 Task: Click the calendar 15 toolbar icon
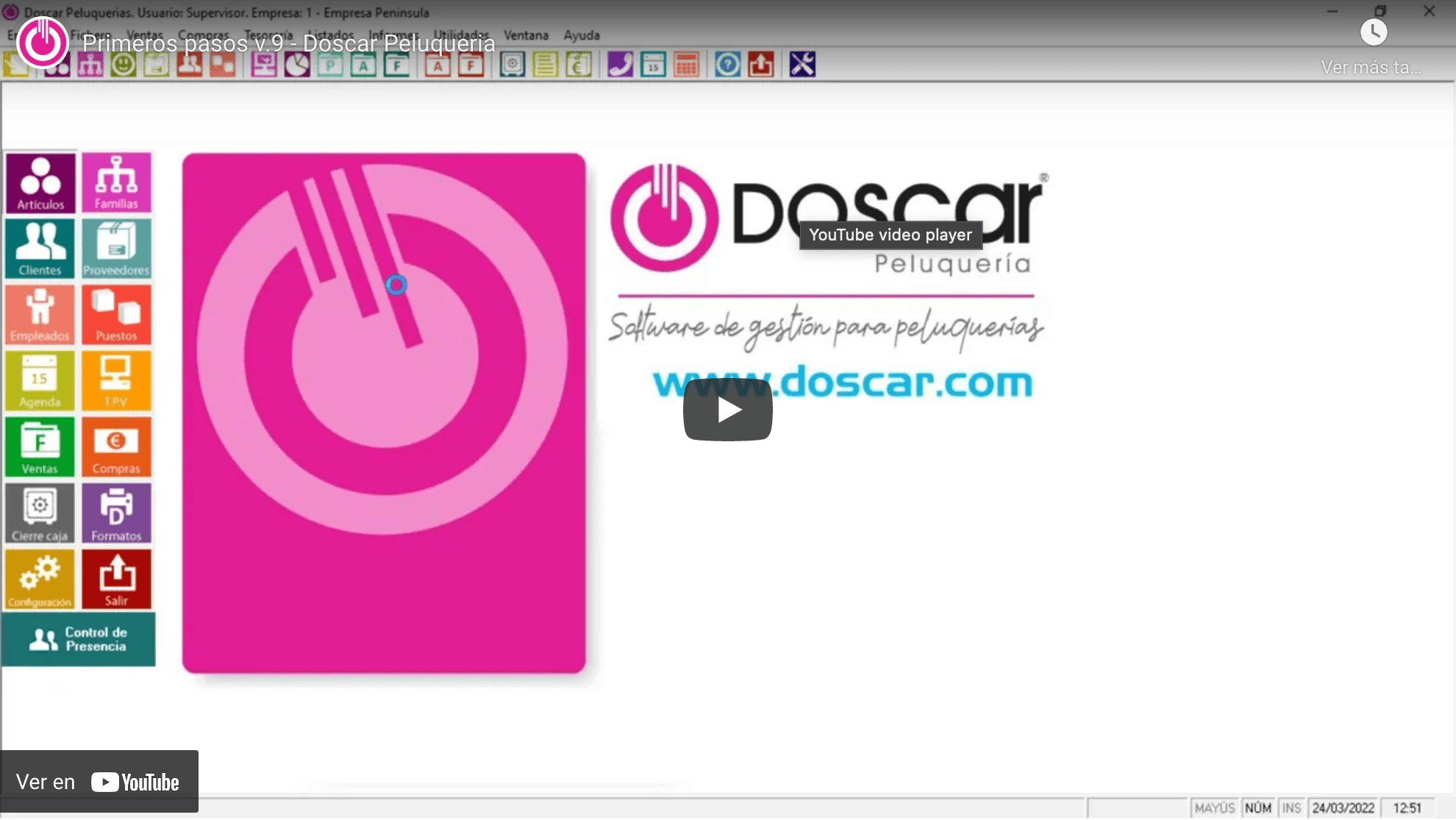[x=653, y=65]
